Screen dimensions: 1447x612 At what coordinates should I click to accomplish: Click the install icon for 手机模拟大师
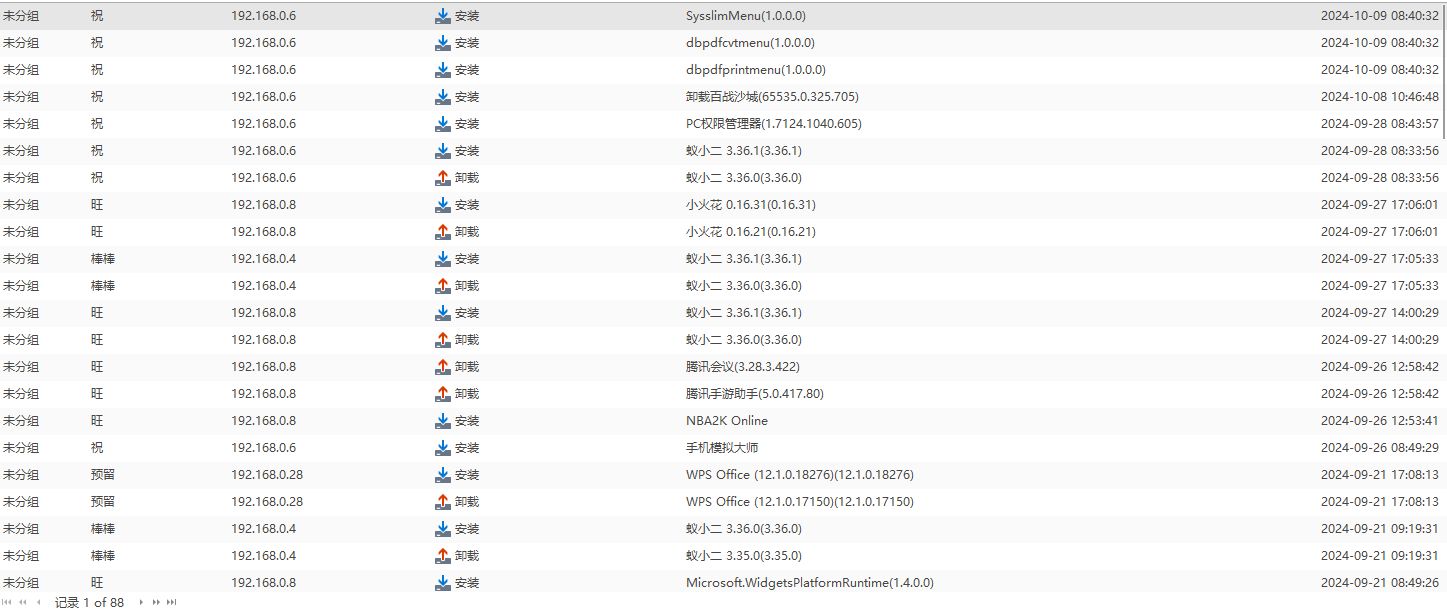[443, 448]
